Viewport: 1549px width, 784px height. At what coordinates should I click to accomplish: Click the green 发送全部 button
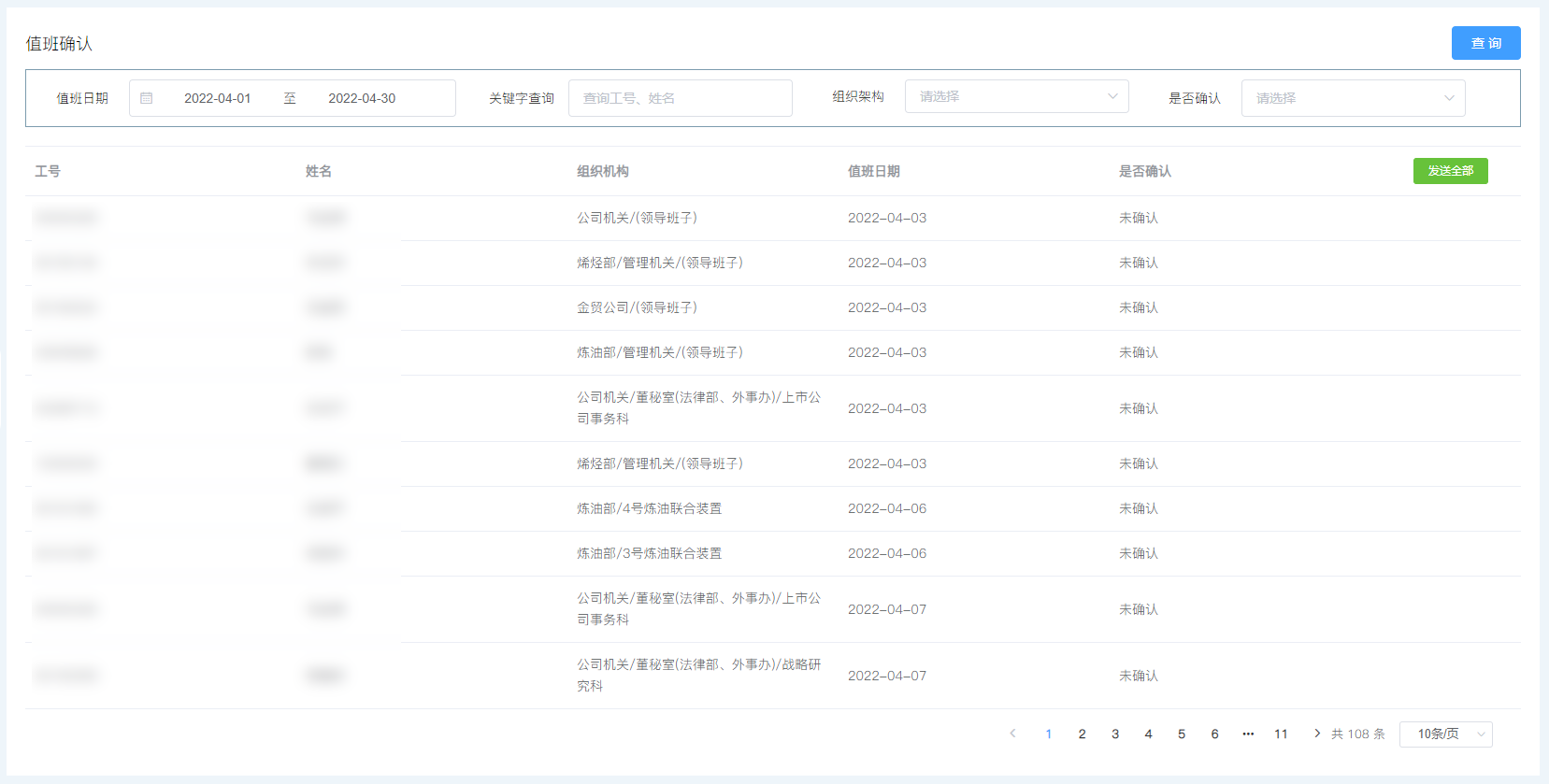[1450, 171]
